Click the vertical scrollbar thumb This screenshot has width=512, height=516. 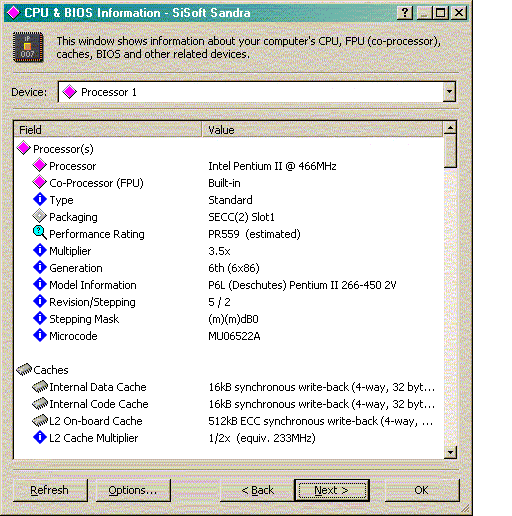coord(450,151)
